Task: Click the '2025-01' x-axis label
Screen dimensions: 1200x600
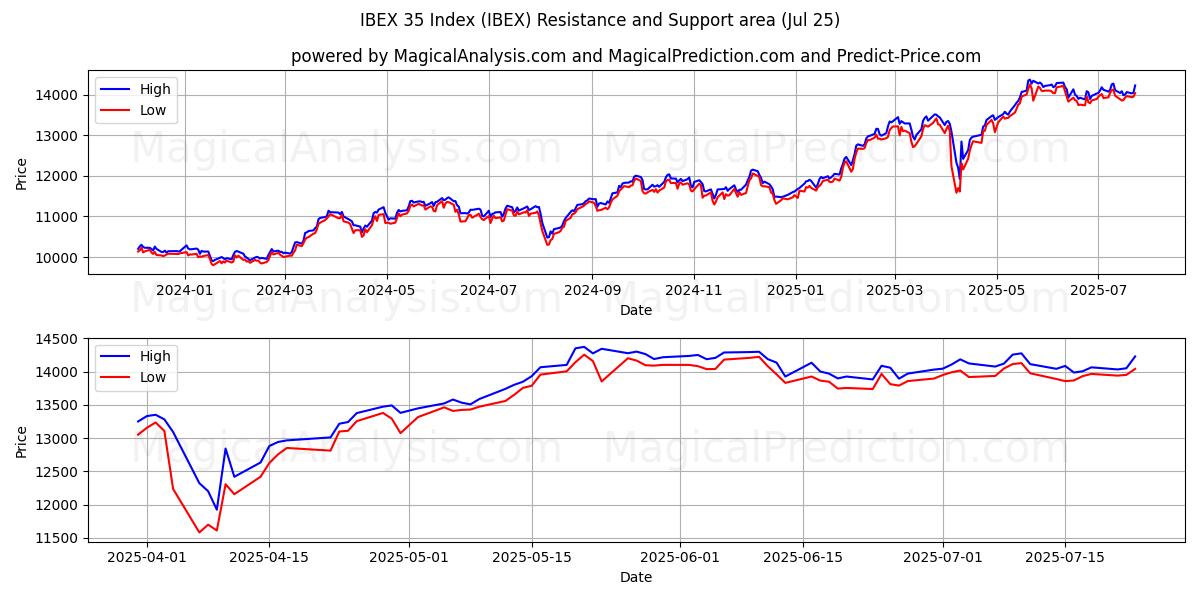Action: [x=796, y=290]
